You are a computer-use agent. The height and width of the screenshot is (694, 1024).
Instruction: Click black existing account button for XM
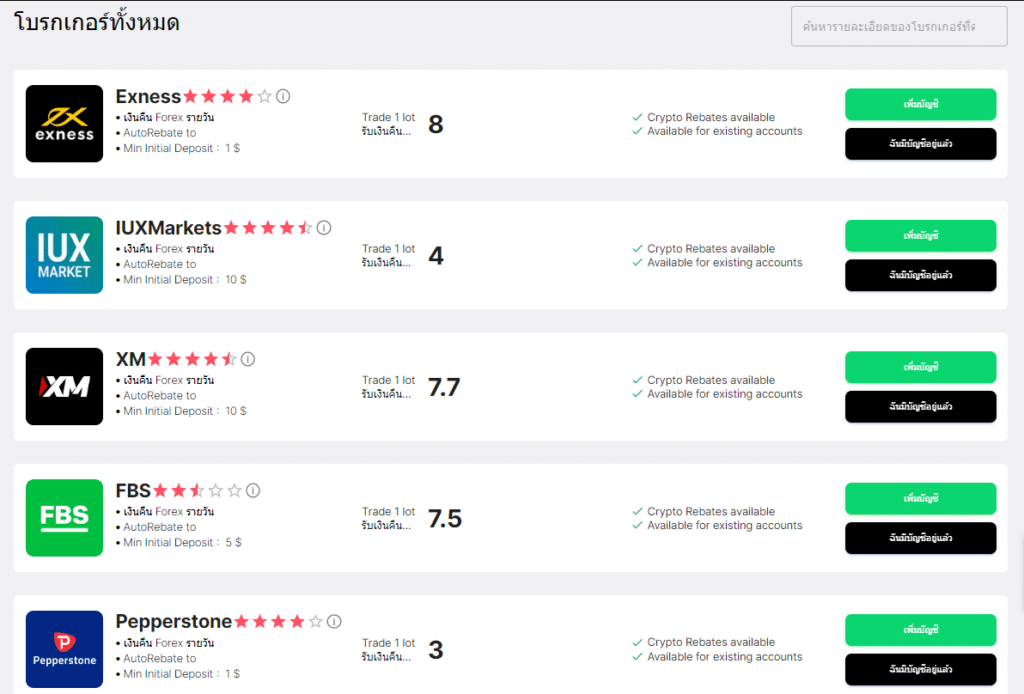920,407
